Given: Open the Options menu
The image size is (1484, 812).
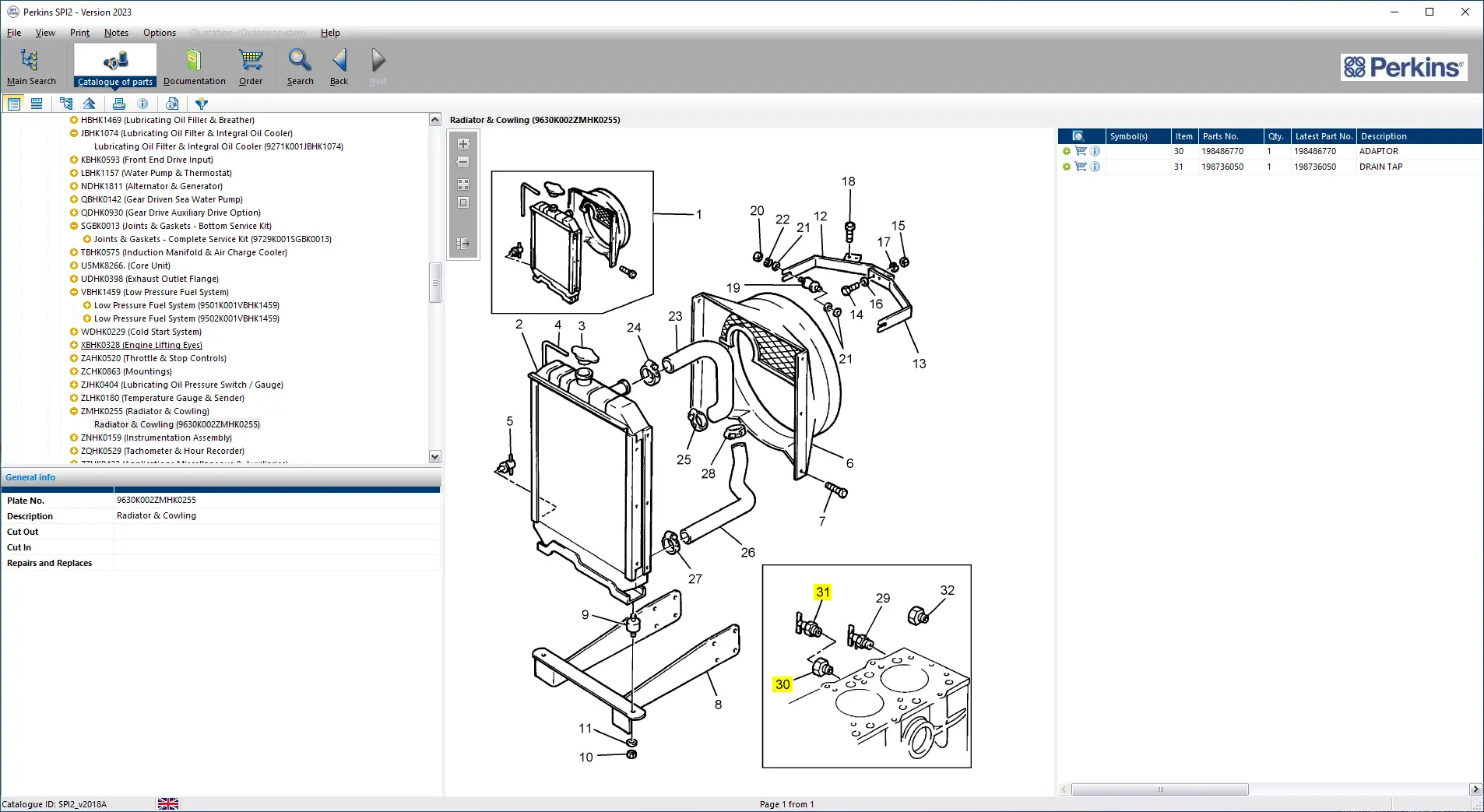Looking at the screenshot, I should click(x=160, y=33).
